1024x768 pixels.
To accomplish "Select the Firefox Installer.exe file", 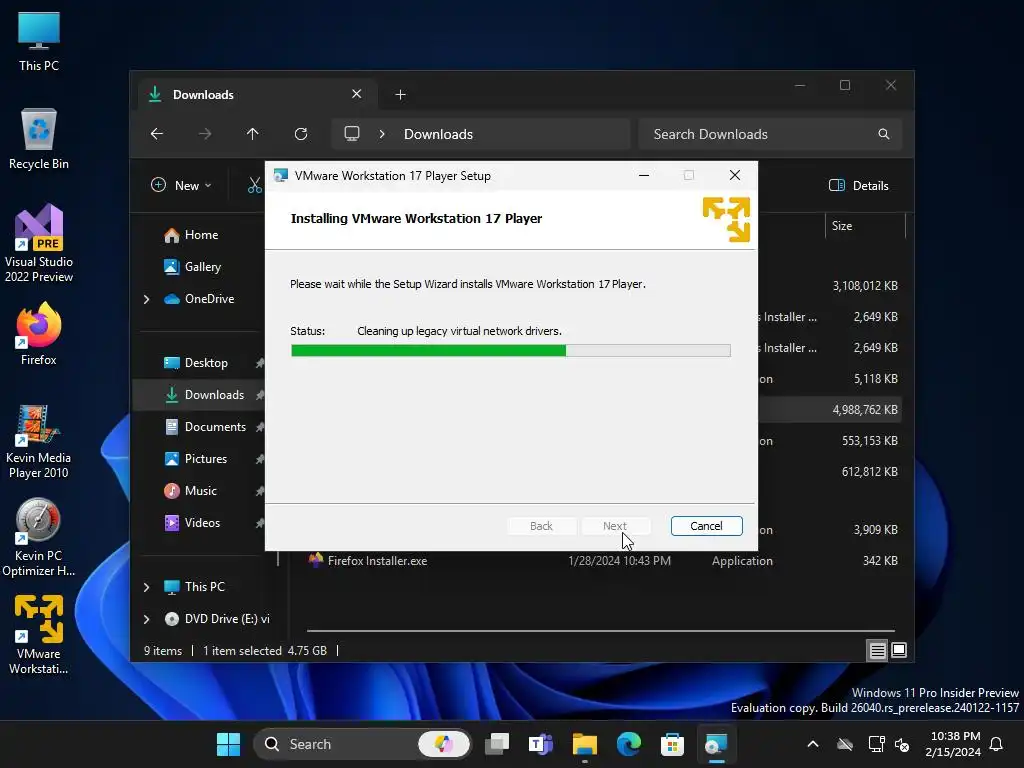I will (x=604, y=561).
